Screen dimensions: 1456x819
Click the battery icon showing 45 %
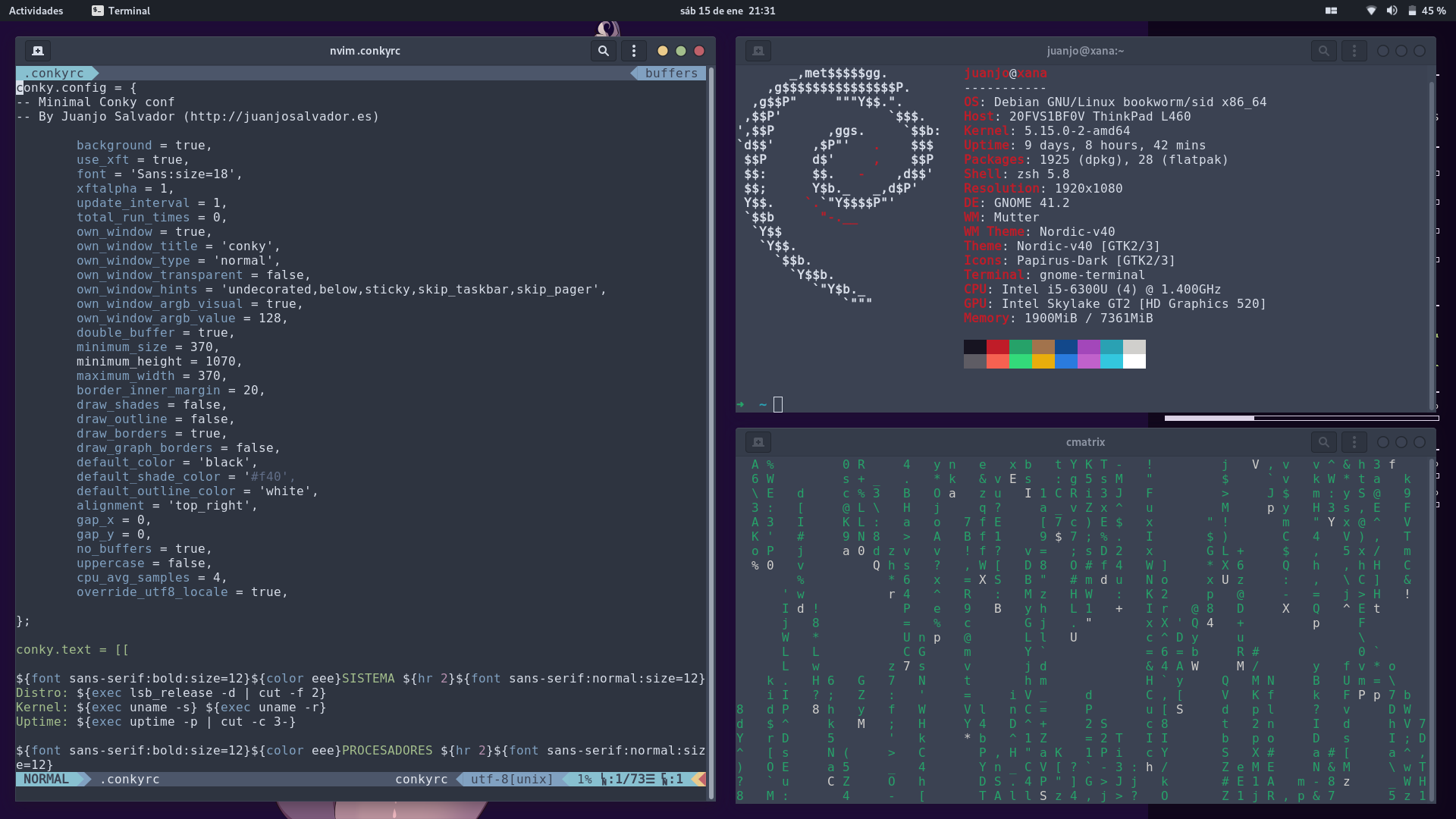[x=1412, y=11]
